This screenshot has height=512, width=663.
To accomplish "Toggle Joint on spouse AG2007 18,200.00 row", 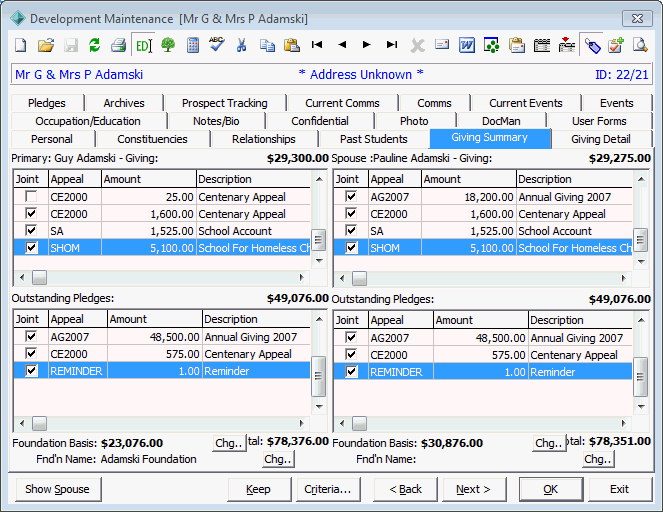I will pyautogui.click(x=351, y=197).
